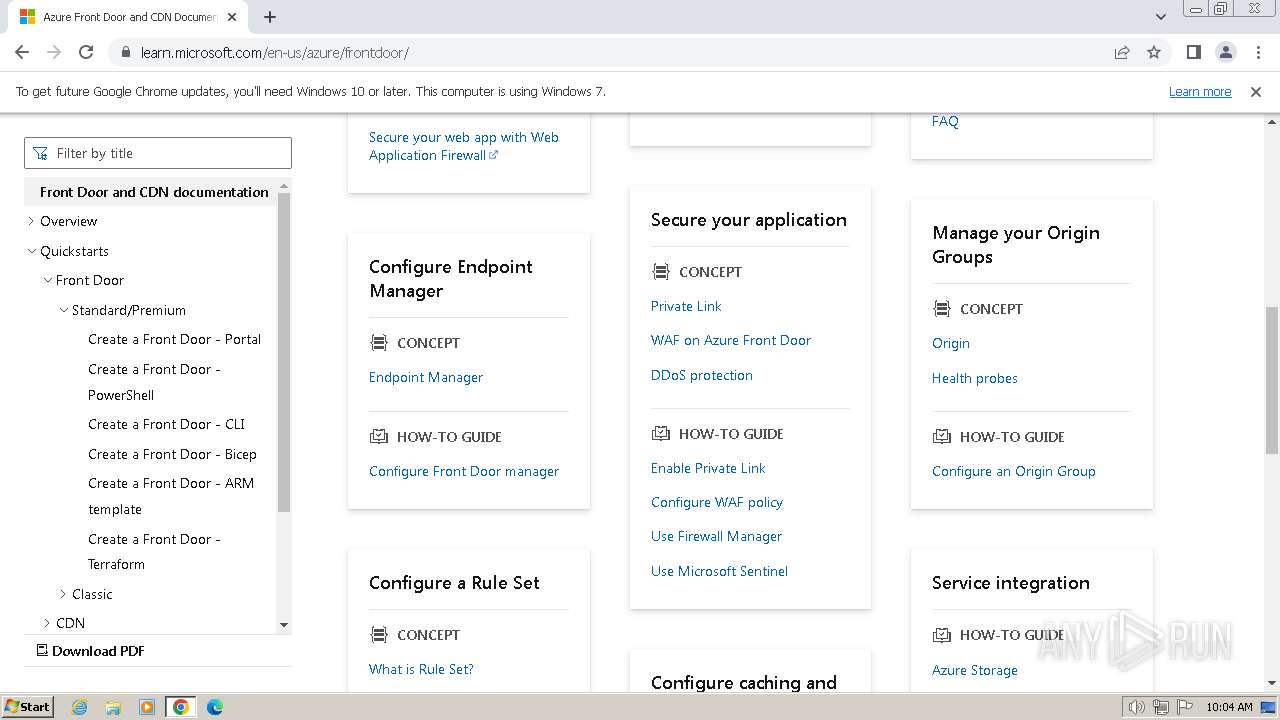This screenshot has width=1280, height=720.
Task: Open the Chrome three-dot menu
Action: coord(1257,52)
